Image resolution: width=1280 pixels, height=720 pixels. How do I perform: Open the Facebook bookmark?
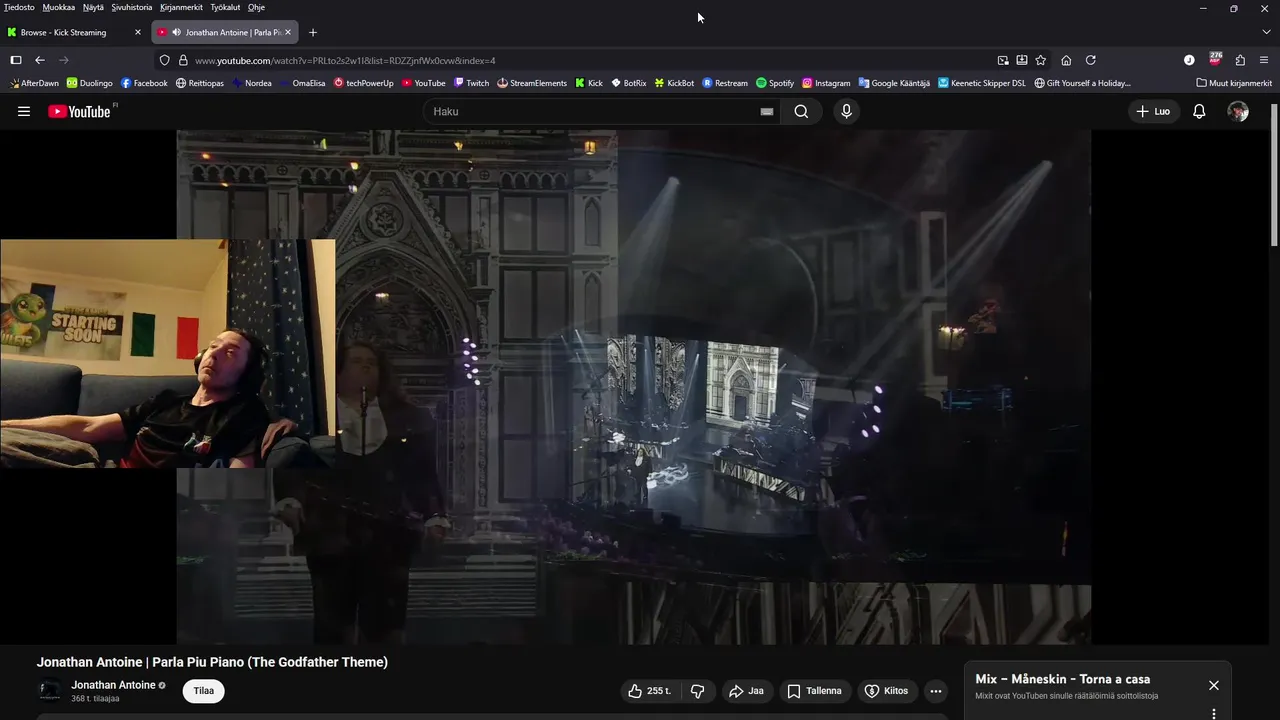(144, 83)
